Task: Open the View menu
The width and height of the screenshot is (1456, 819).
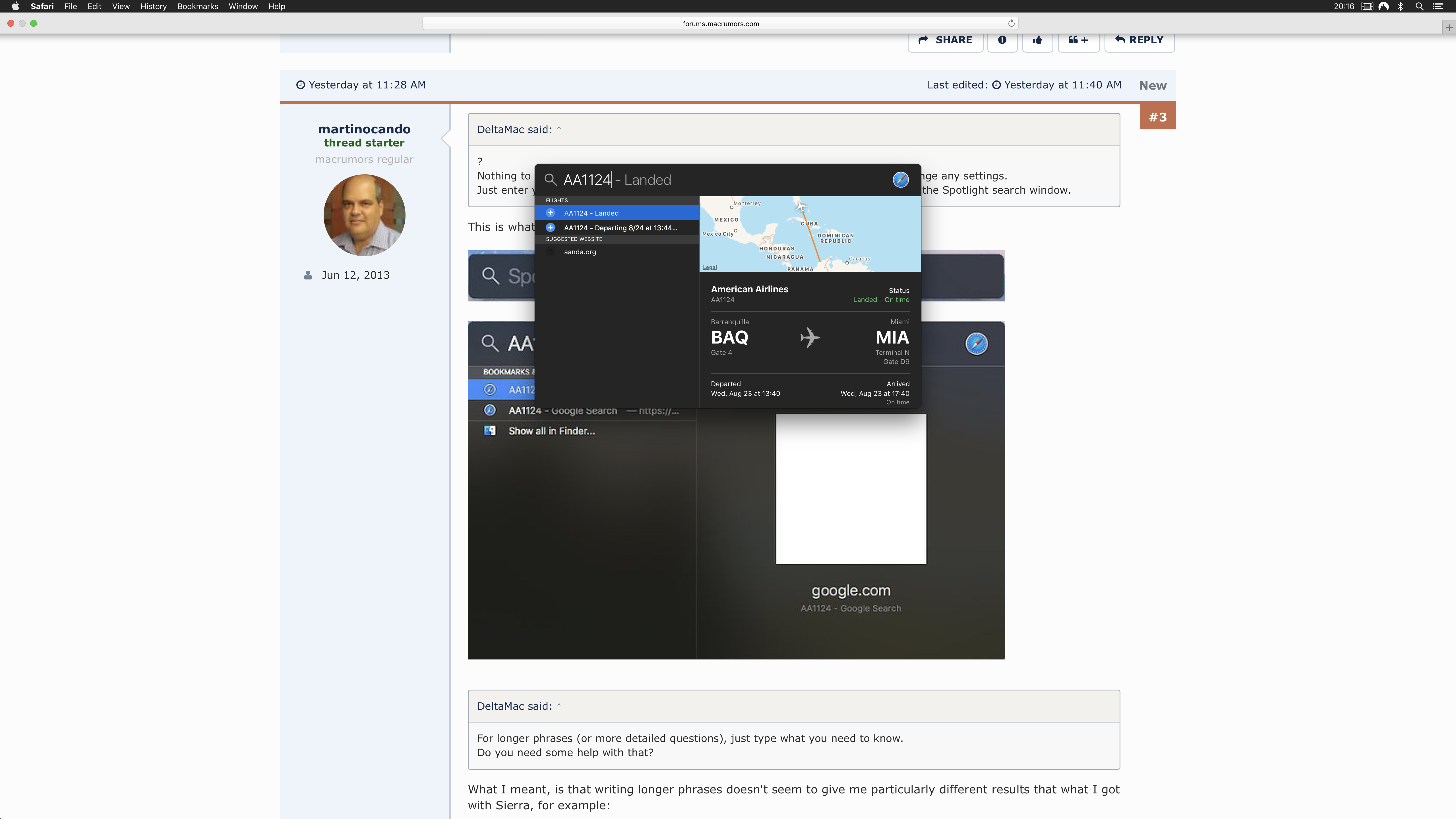Action: 121,6
